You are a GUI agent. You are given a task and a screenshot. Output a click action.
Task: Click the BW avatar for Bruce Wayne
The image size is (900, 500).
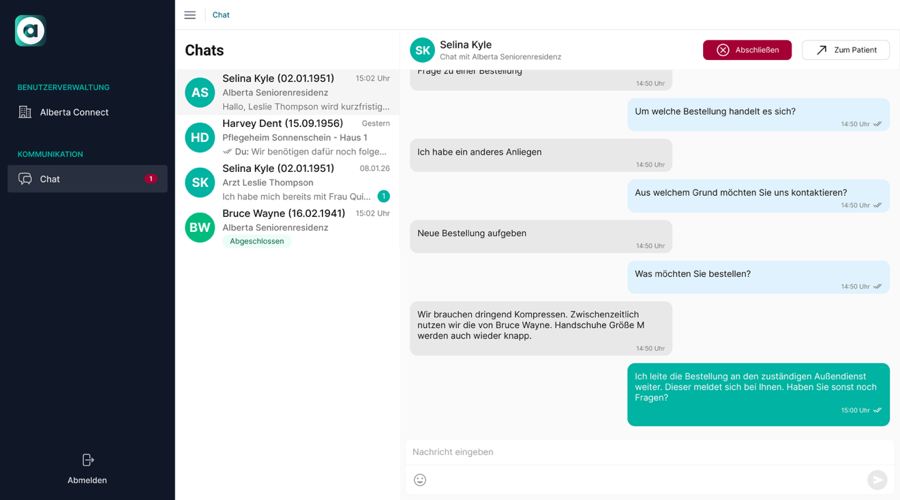click(x=200, y=227)
